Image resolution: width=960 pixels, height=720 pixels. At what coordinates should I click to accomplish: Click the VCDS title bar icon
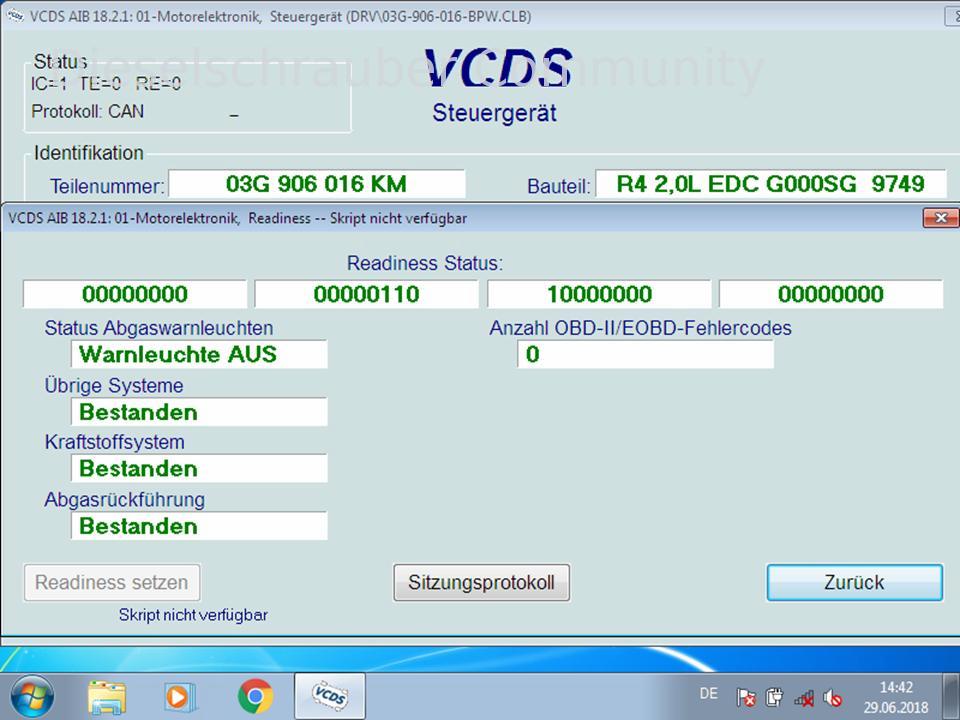(15, 16)
